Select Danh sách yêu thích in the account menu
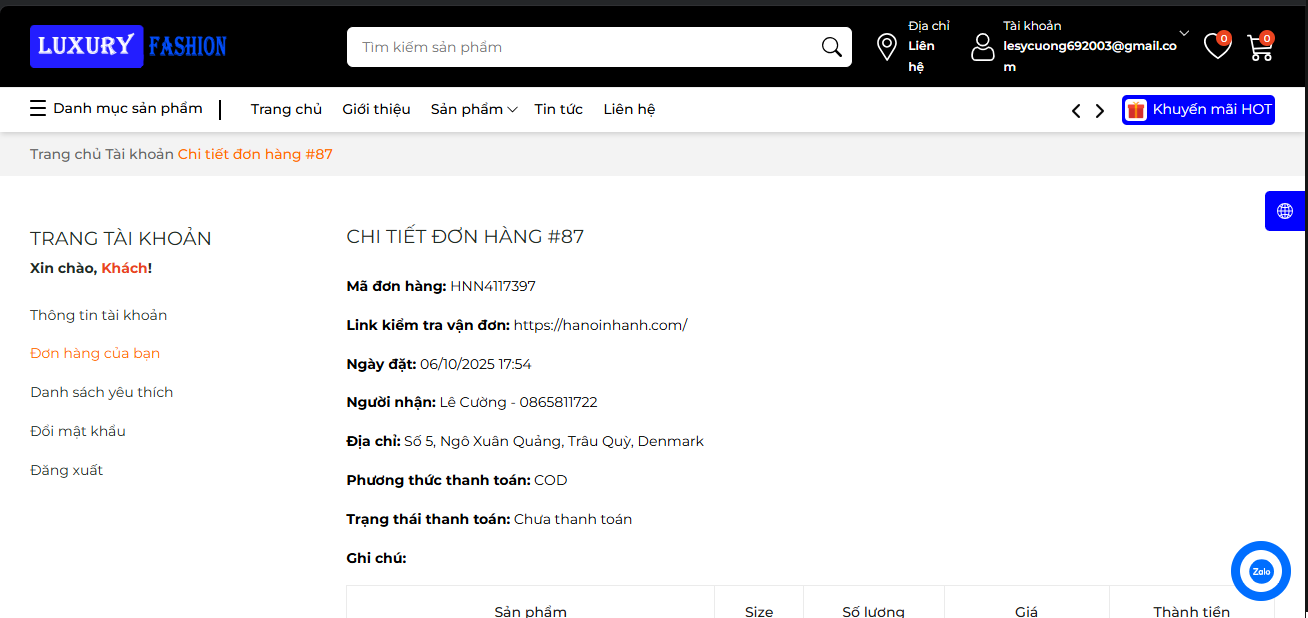The height and width of the screenshot is (618, 1308). [x=101, y=392]
